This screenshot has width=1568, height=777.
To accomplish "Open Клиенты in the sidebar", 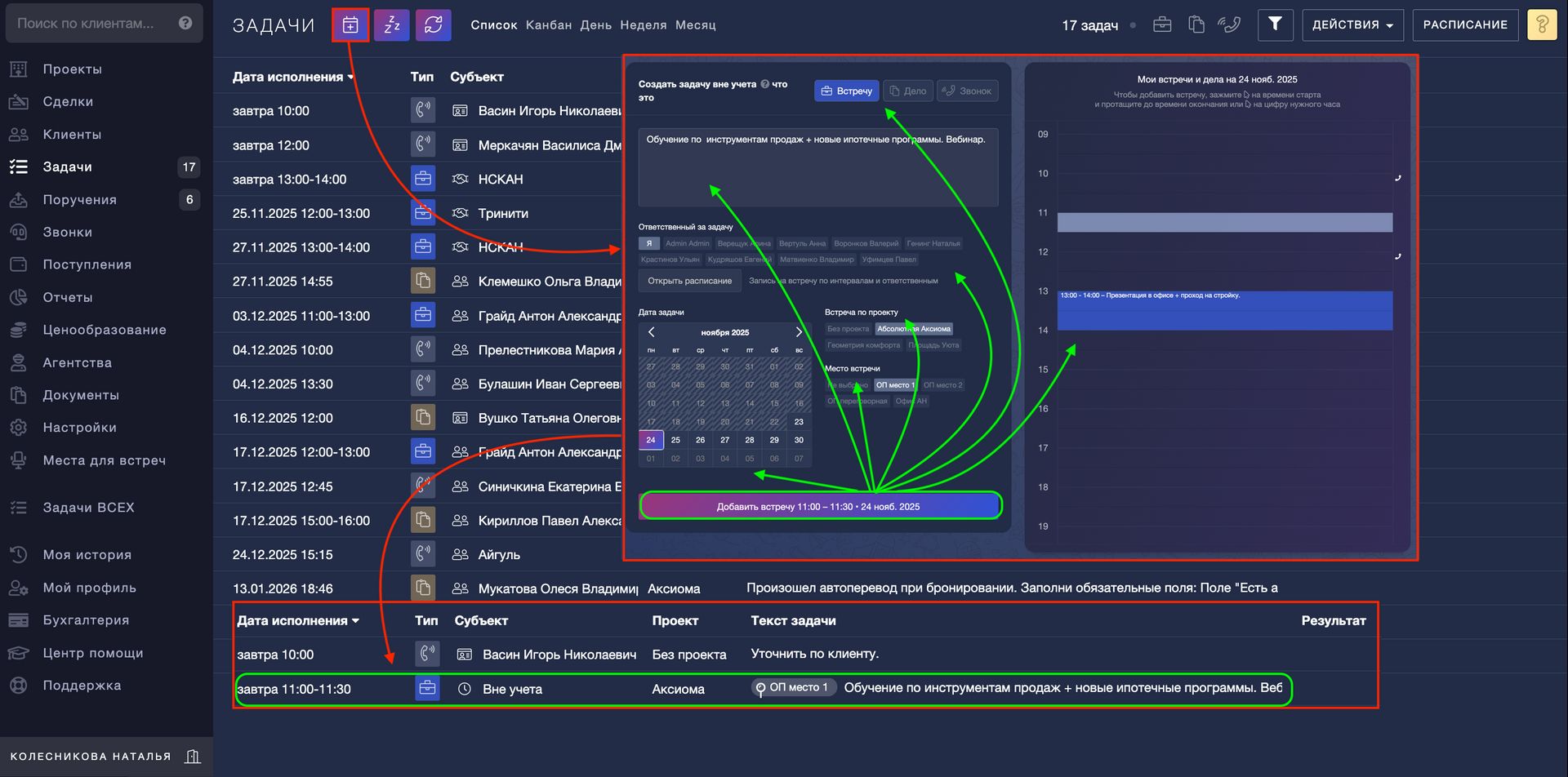I will [x=72, y=135].
